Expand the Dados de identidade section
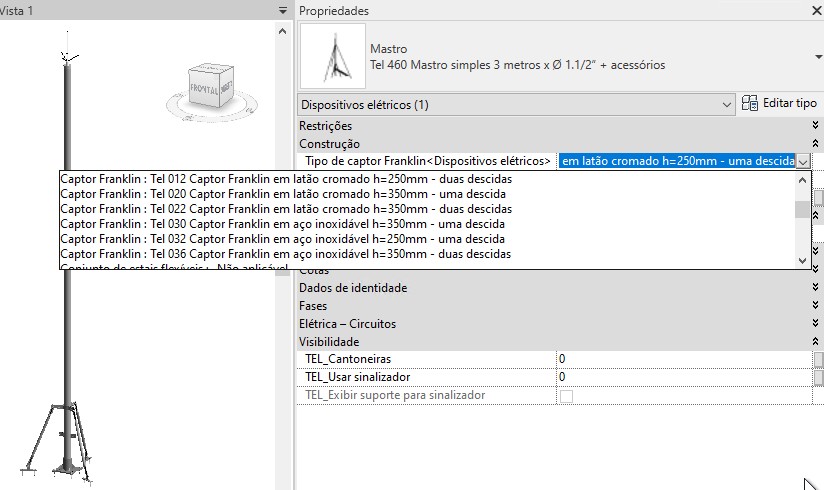824x490 pixels. 815,287
